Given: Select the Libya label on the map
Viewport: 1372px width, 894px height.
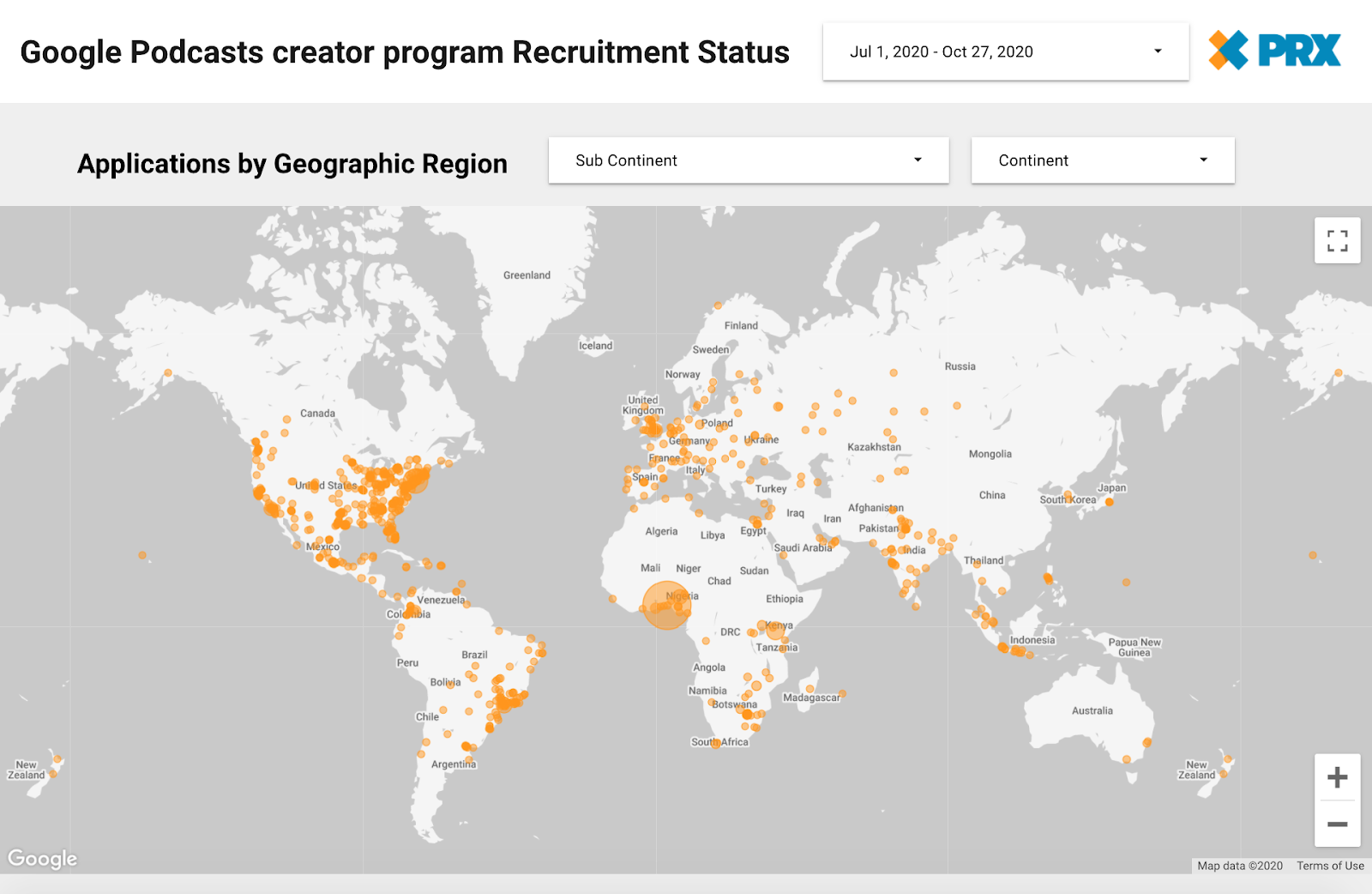Looking at the screenshot, I should pyautogui.click(x=713, y=535).
